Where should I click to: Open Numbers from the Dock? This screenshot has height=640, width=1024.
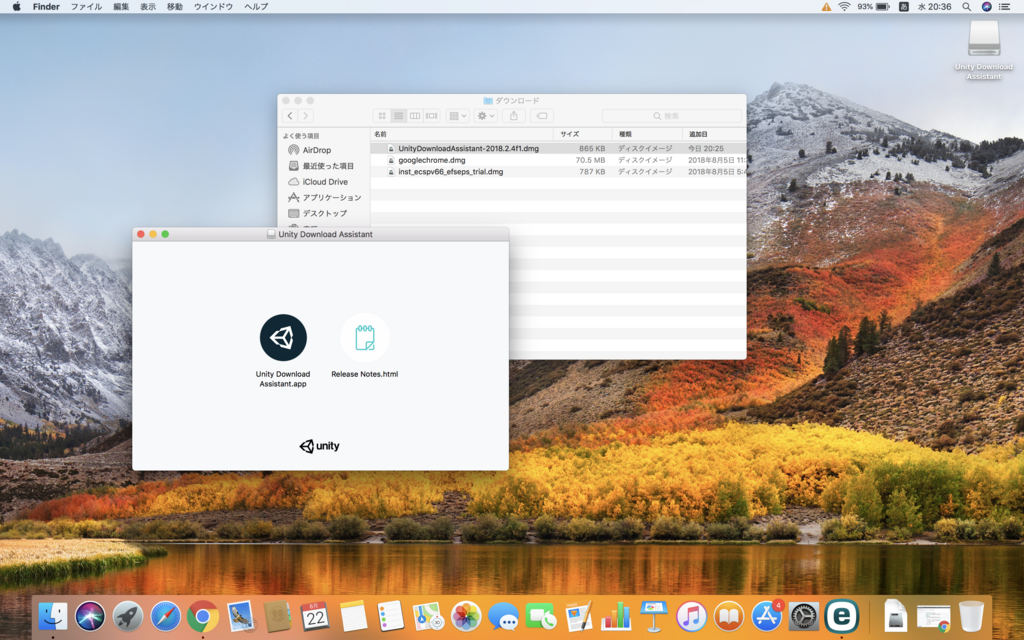tap(616, 616)
